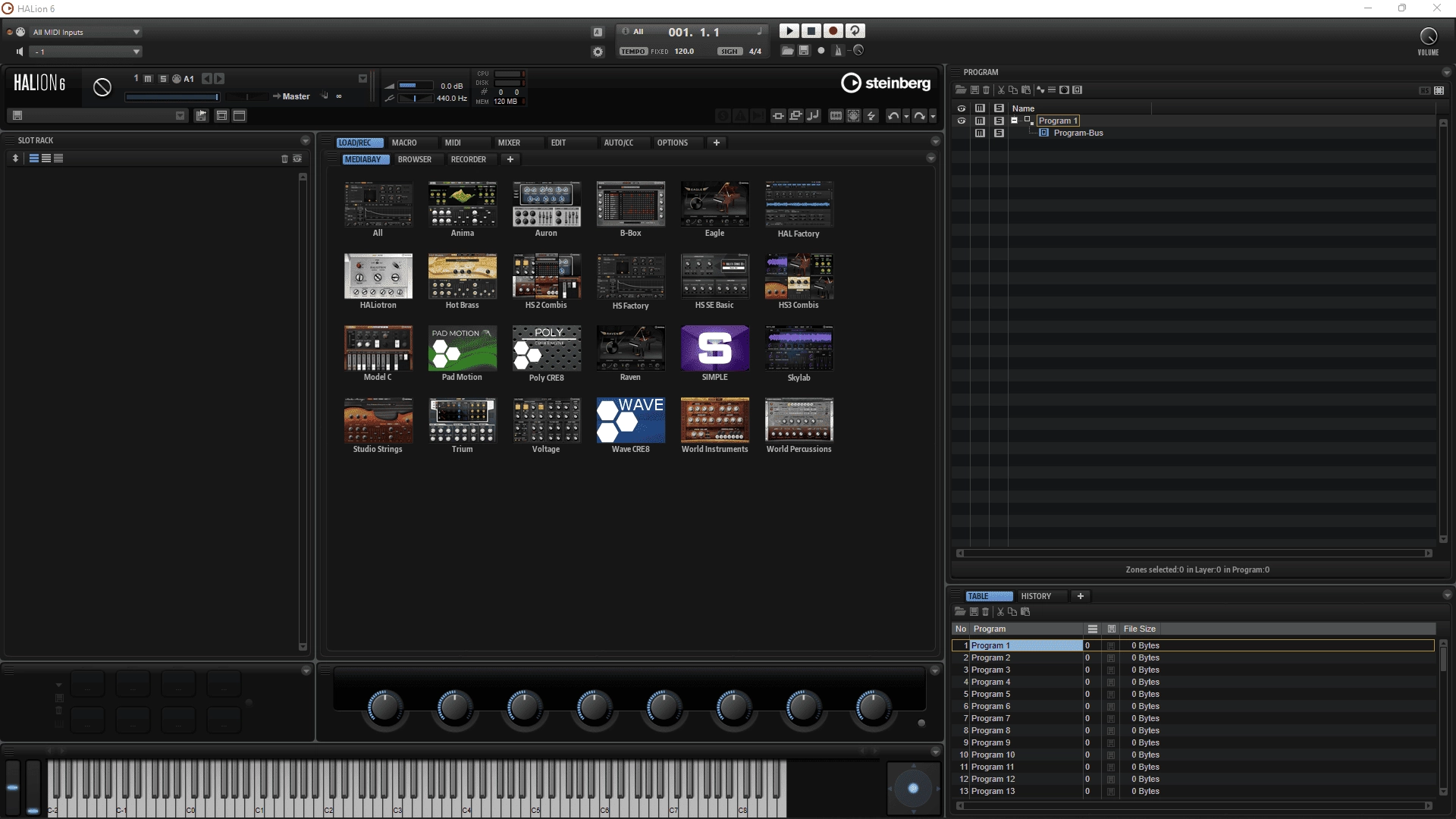Mute Program 1 in the Program Tree

click(980, 121)
